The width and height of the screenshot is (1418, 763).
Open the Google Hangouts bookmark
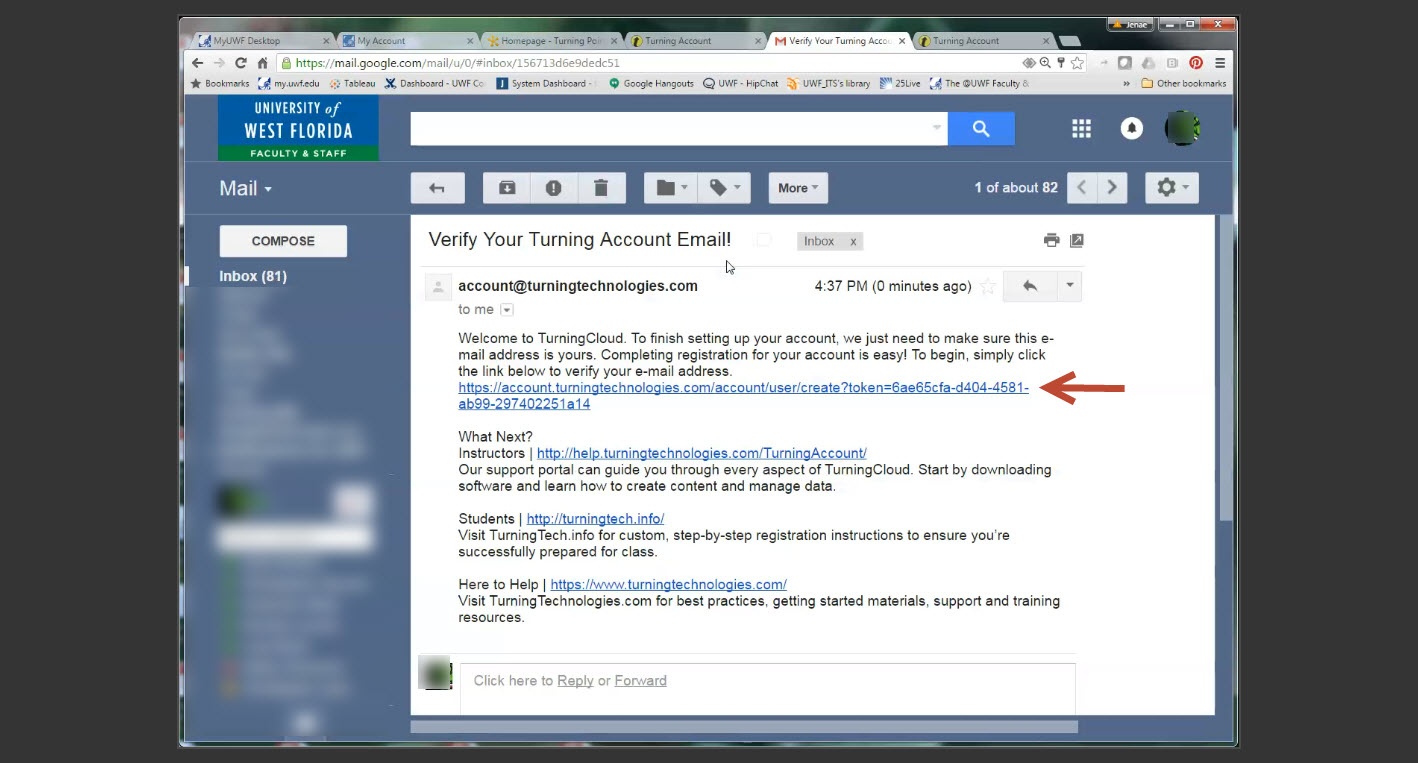click(651, 84)
